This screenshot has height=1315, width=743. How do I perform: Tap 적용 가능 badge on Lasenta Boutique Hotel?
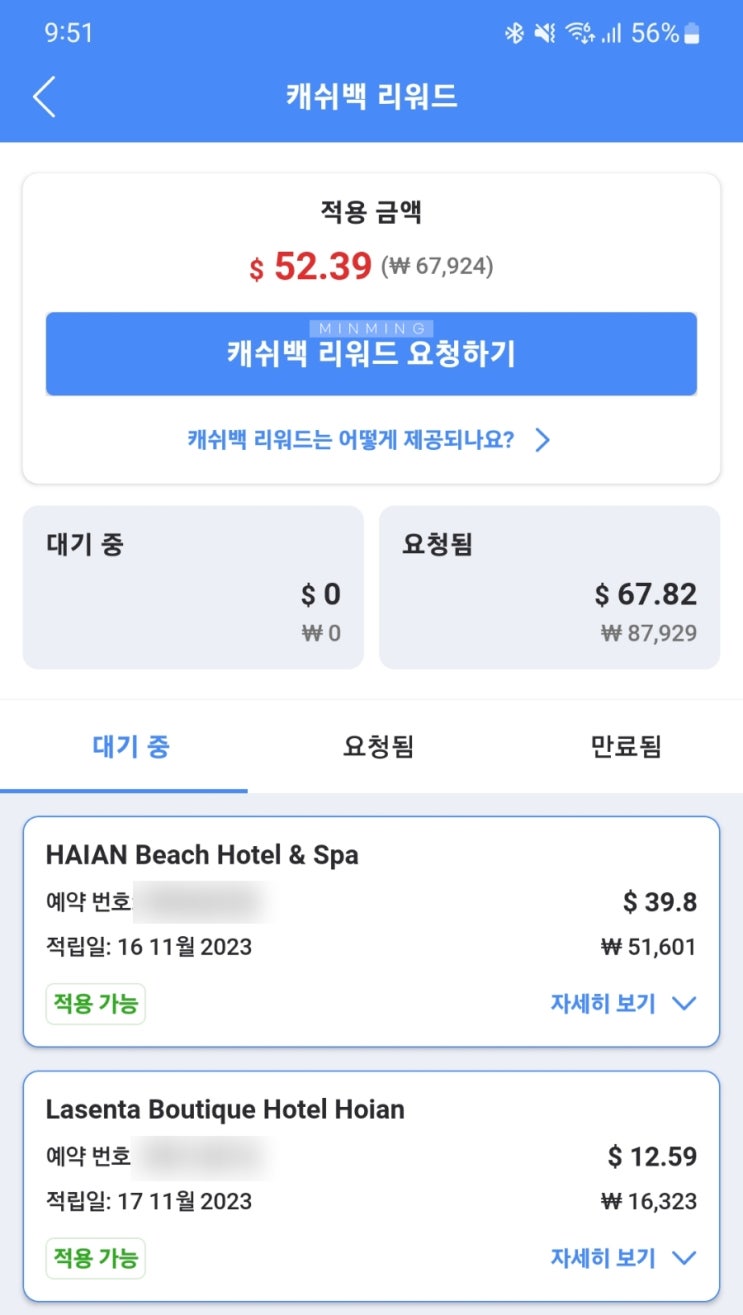pyautogui.click(x=96, y=1258)
